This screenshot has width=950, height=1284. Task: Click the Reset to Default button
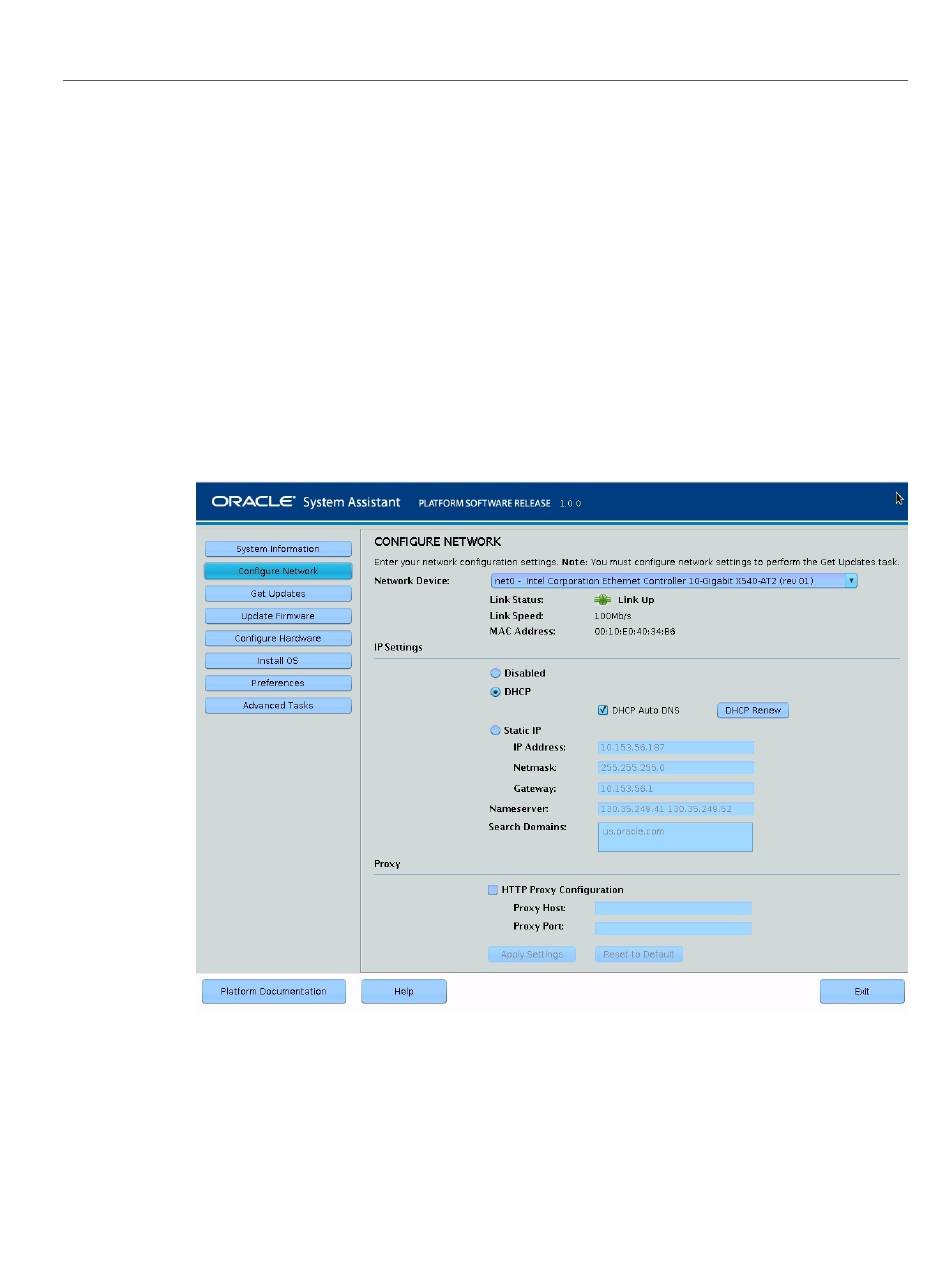click(x=639, y=954)
